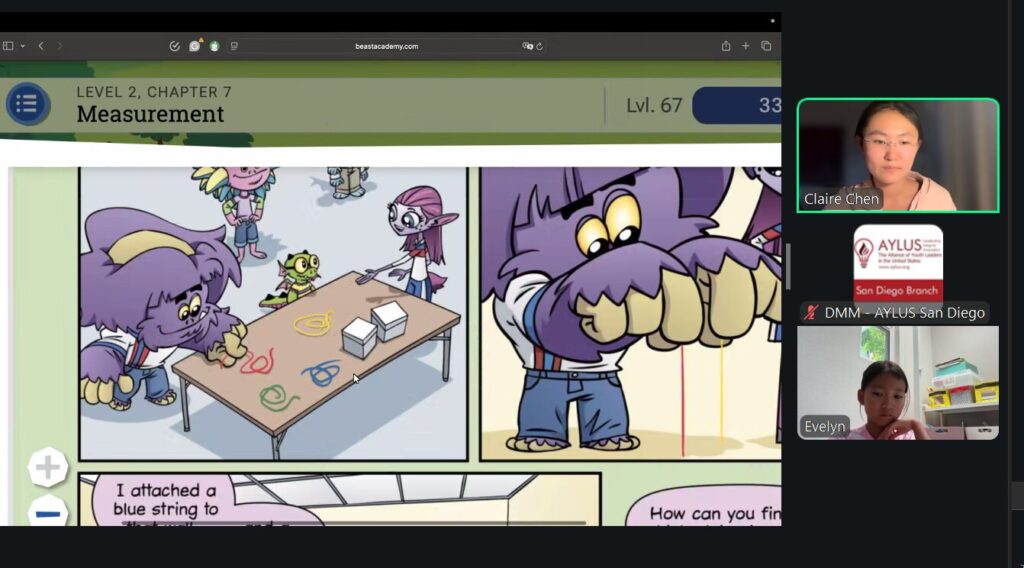Go back with Safari's back arrow
This screenshot has height=568, width=1024.
point(41,46)
